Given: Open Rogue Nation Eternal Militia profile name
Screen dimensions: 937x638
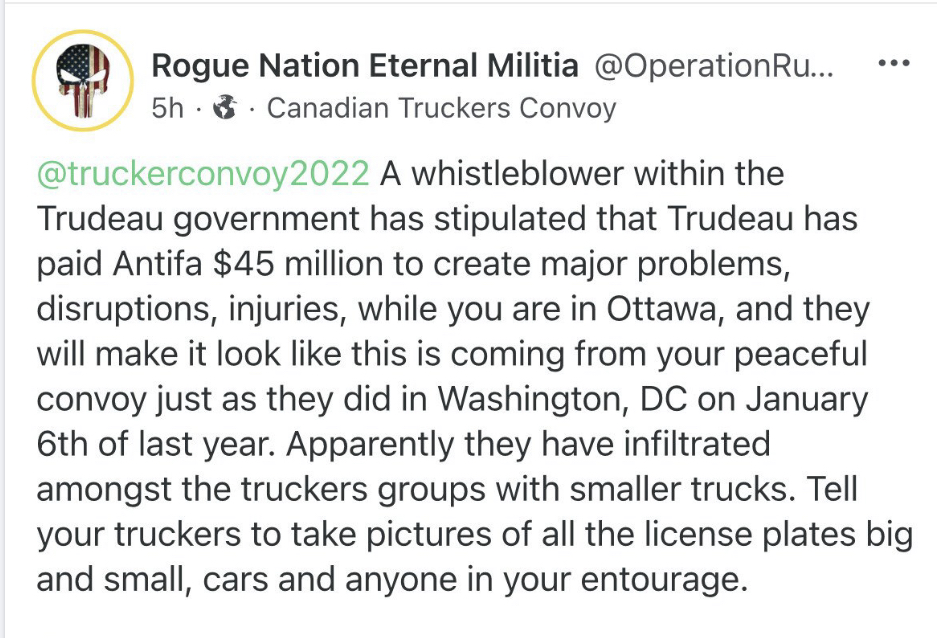Looking at the screenshot, I should 365,66.
